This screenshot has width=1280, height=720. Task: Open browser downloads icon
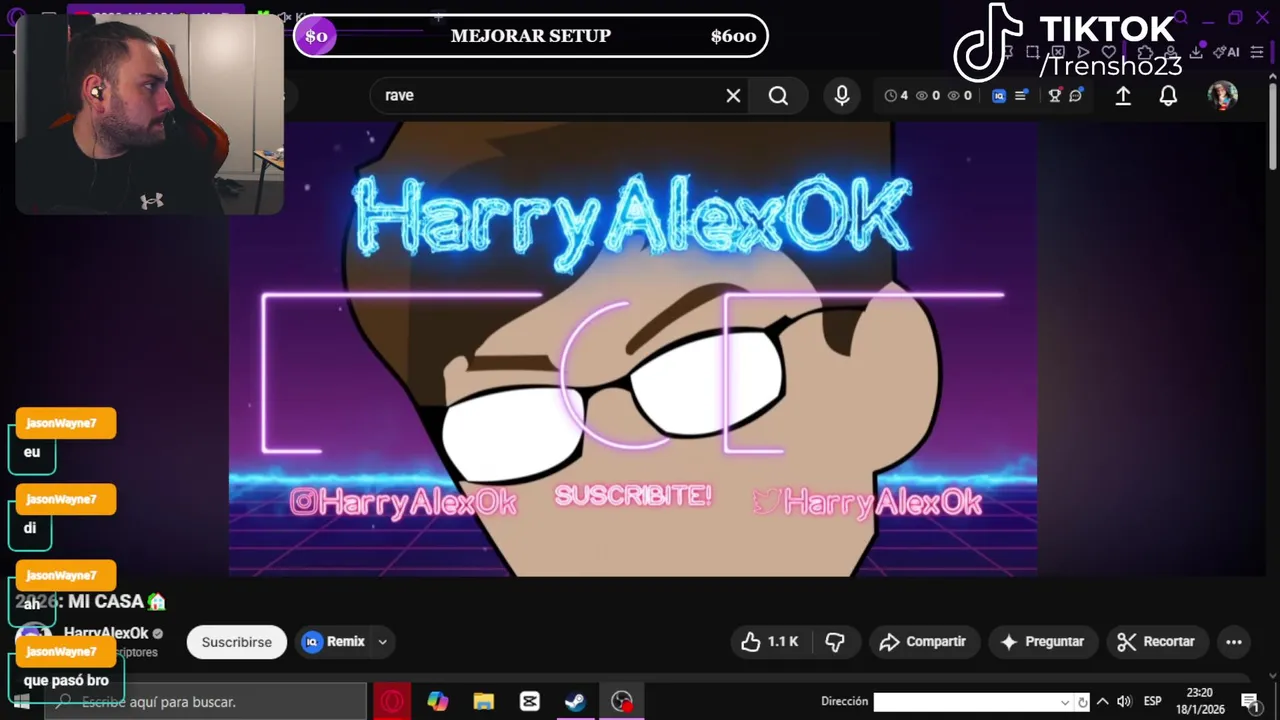1196,52
